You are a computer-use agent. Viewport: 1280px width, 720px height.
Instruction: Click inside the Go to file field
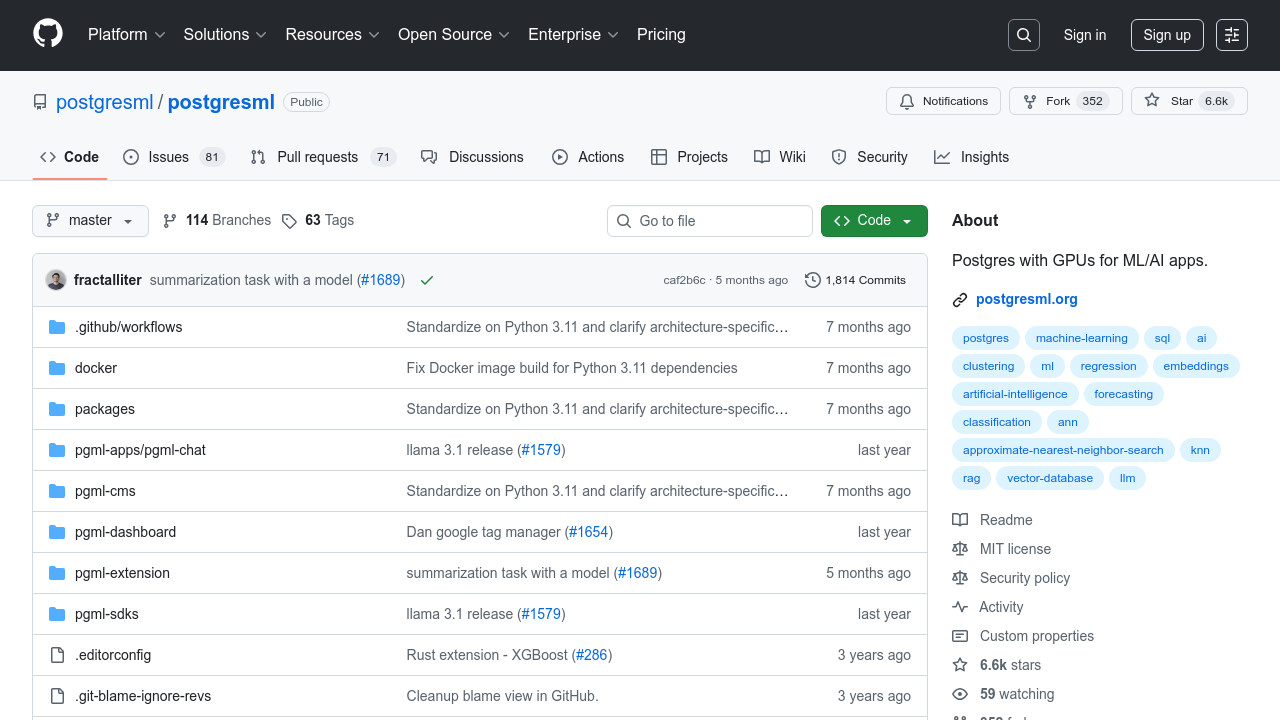[x=710, y=220]
